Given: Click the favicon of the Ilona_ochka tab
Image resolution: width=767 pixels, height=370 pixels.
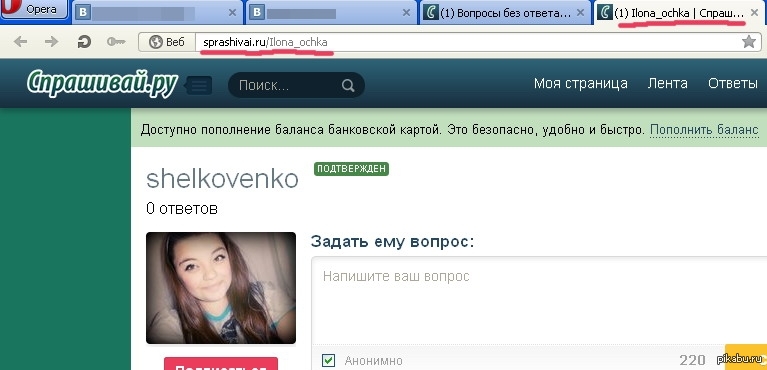Looking at the screenshot, I should point(604,12).
